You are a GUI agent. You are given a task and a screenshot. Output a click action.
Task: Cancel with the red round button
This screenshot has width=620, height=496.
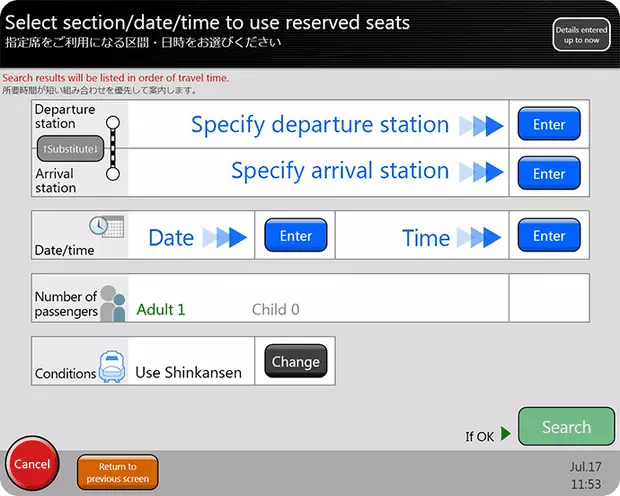[32, 464]
